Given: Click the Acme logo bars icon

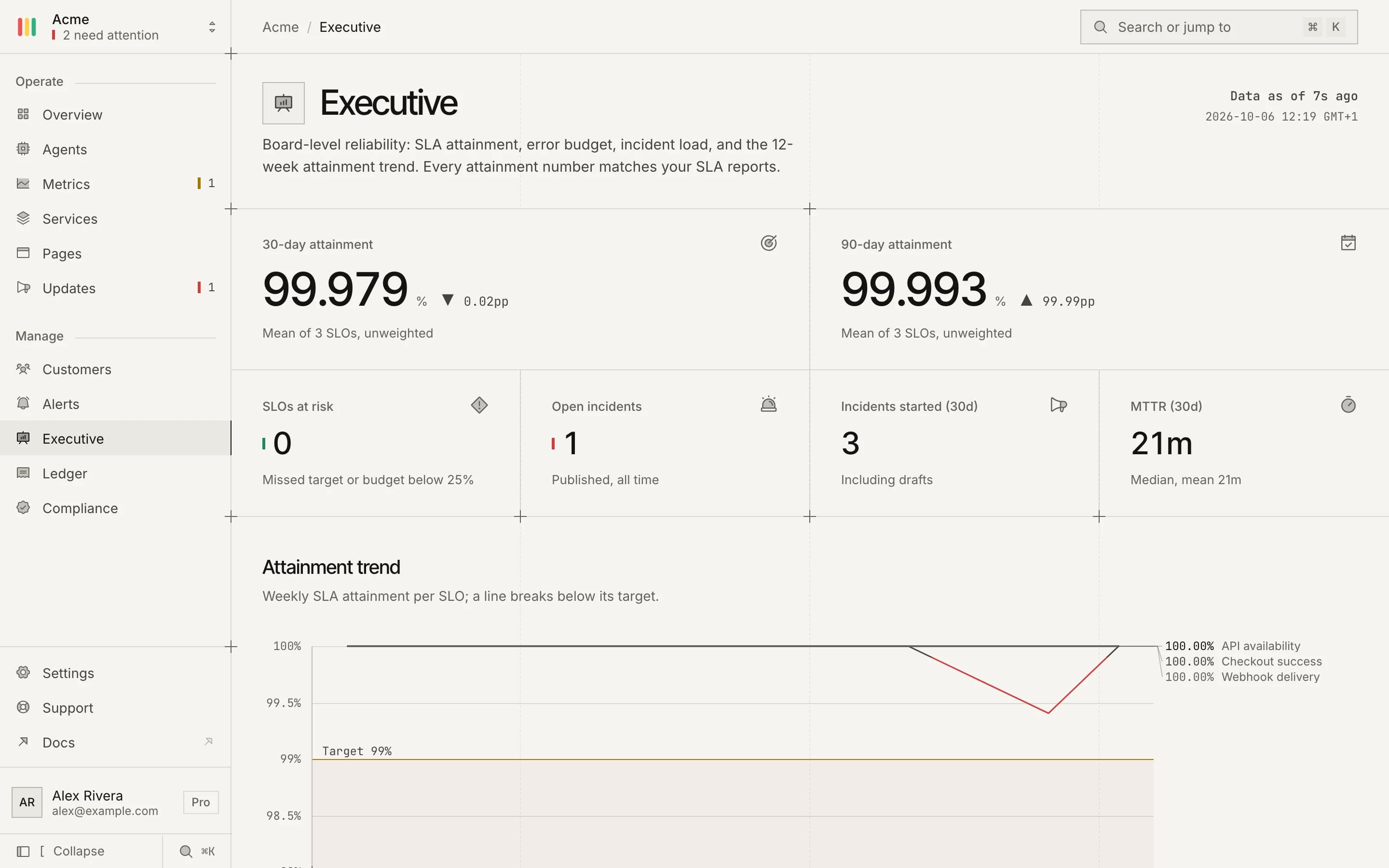Looking at the screenshot, I should pyautogui.click(x=27, y=27).
